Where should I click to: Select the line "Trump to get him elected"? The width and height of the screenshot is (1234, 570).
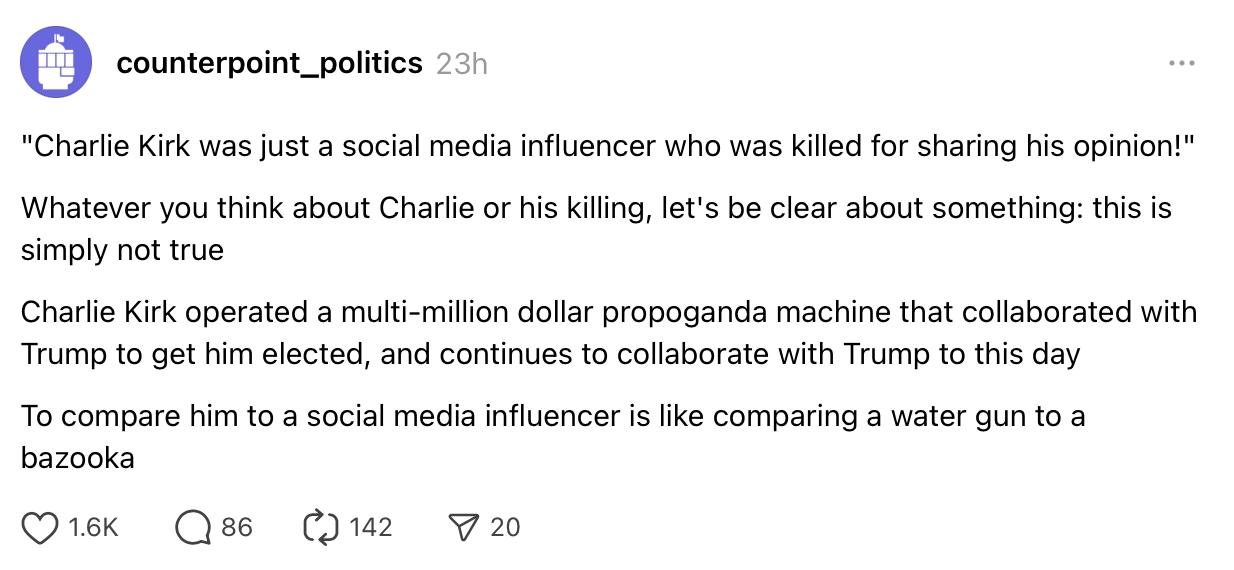point(195,354)
